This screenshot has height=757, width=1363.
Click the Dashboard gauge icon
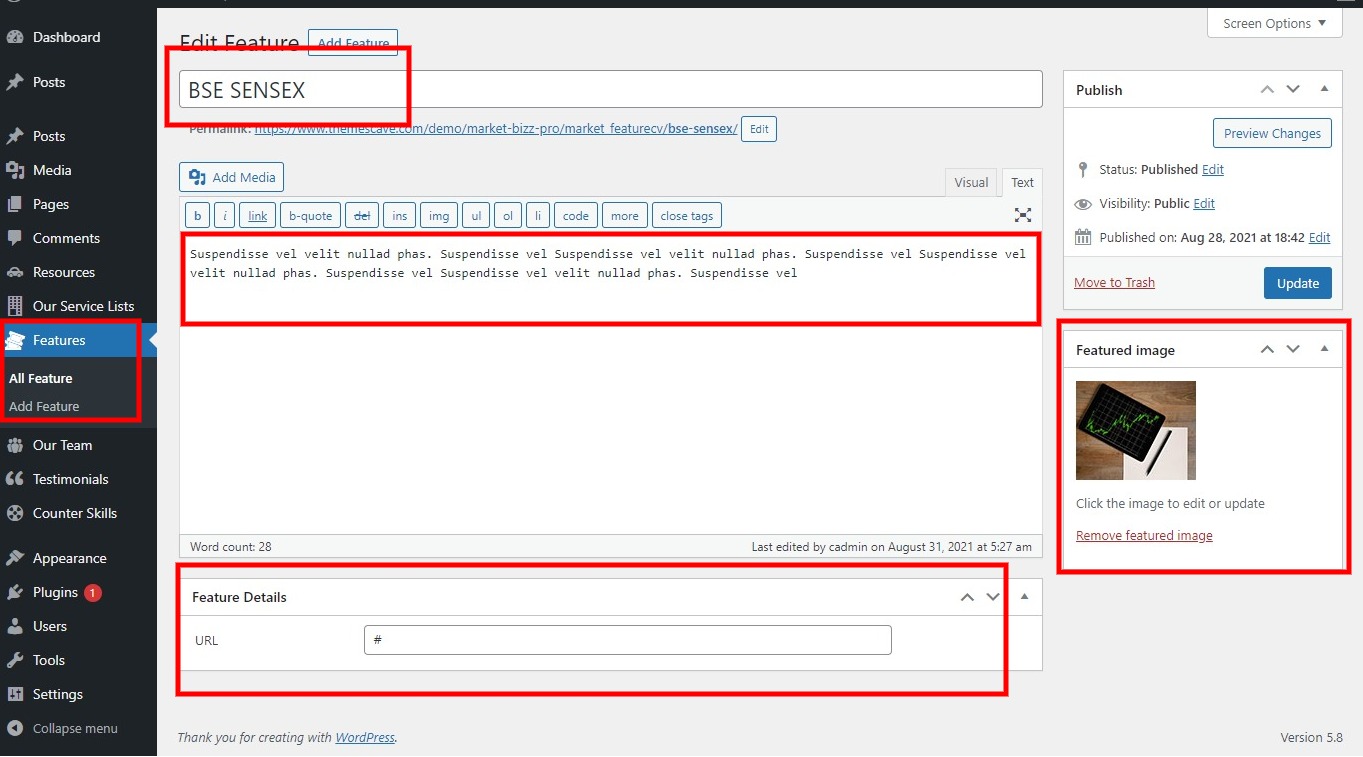15,37
